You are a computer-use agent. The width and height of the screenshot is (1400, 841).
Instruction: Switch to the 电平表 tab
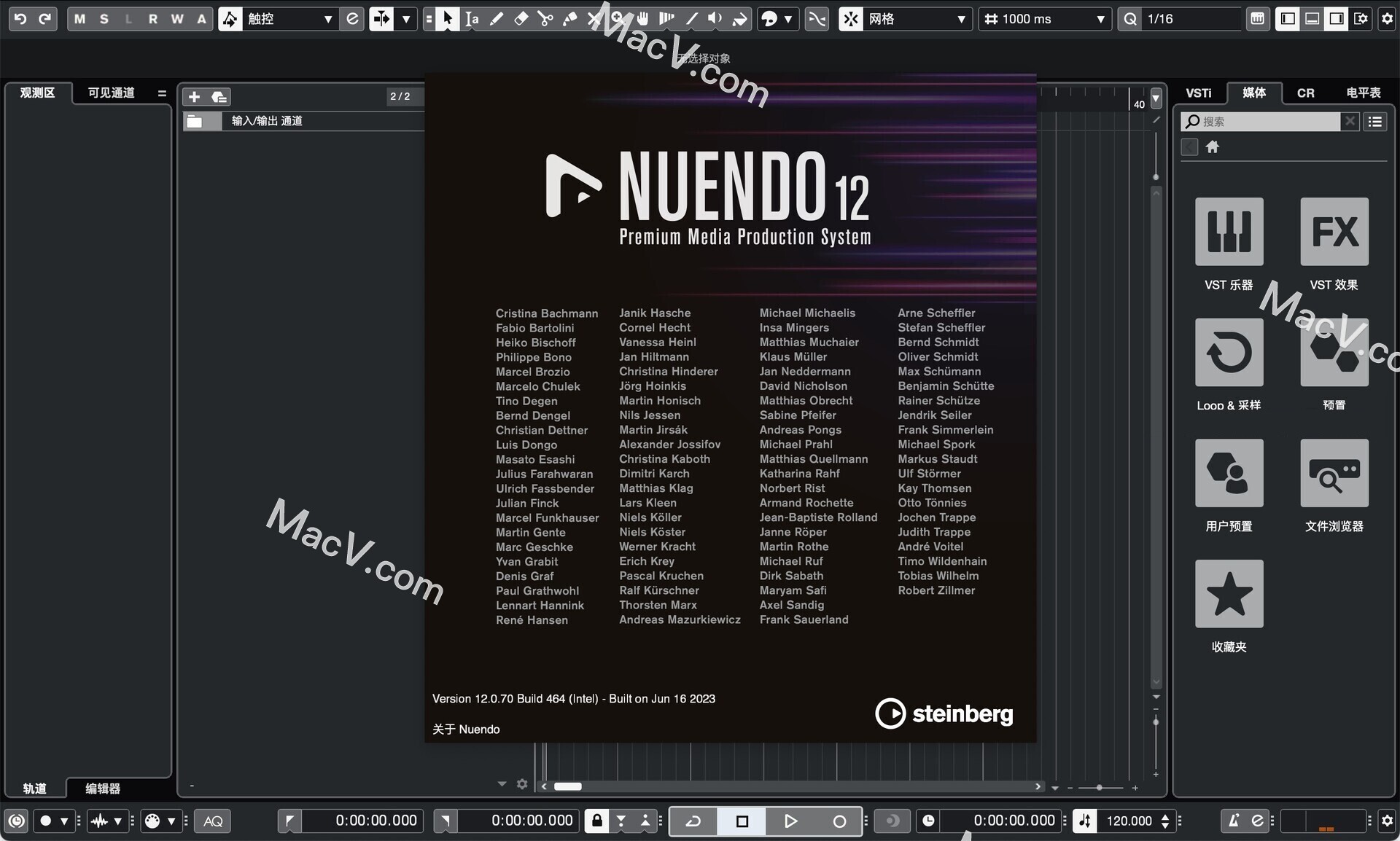click(x=1364, y=93)
